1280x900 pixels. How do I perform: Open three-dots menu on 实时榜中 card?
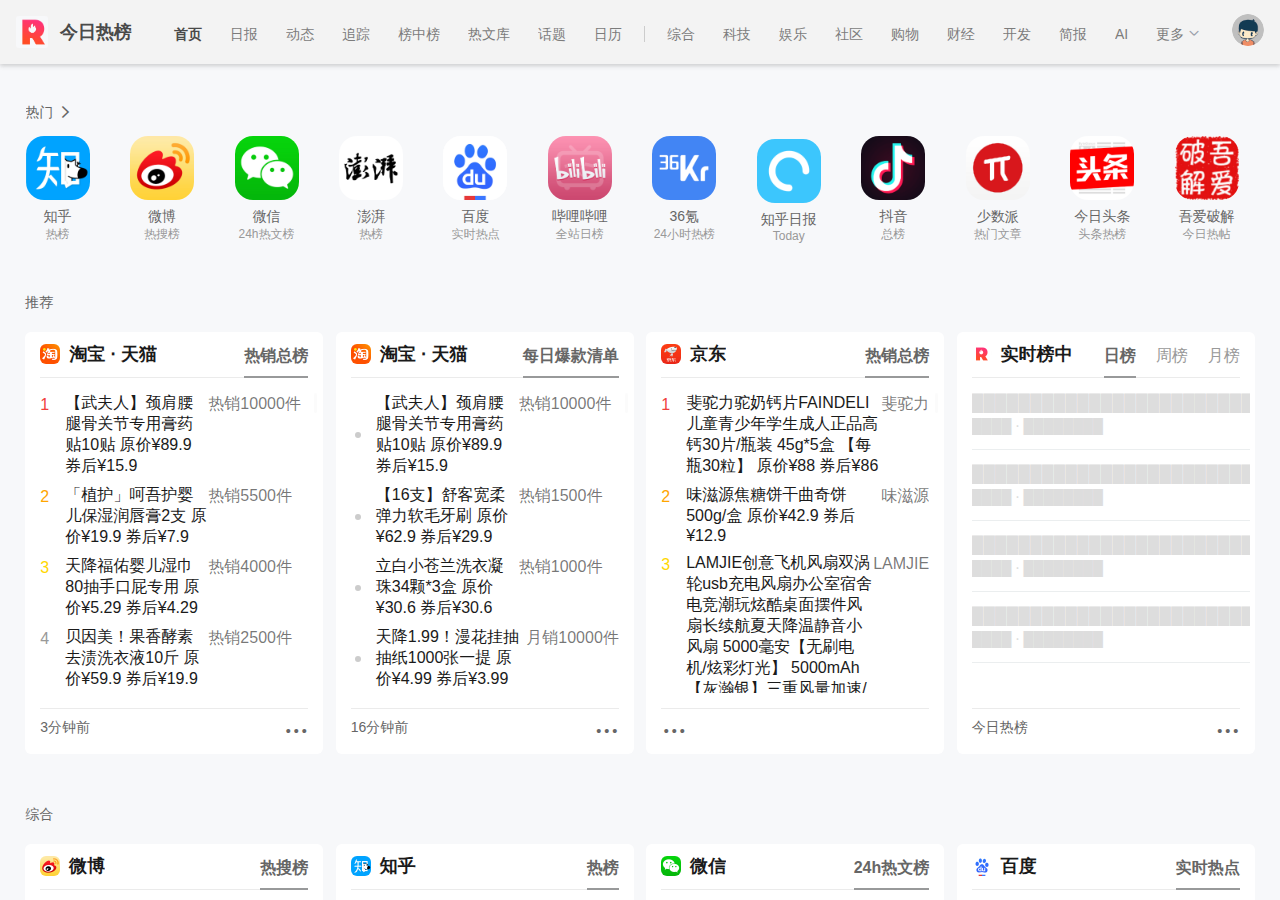pos(1228,731)
